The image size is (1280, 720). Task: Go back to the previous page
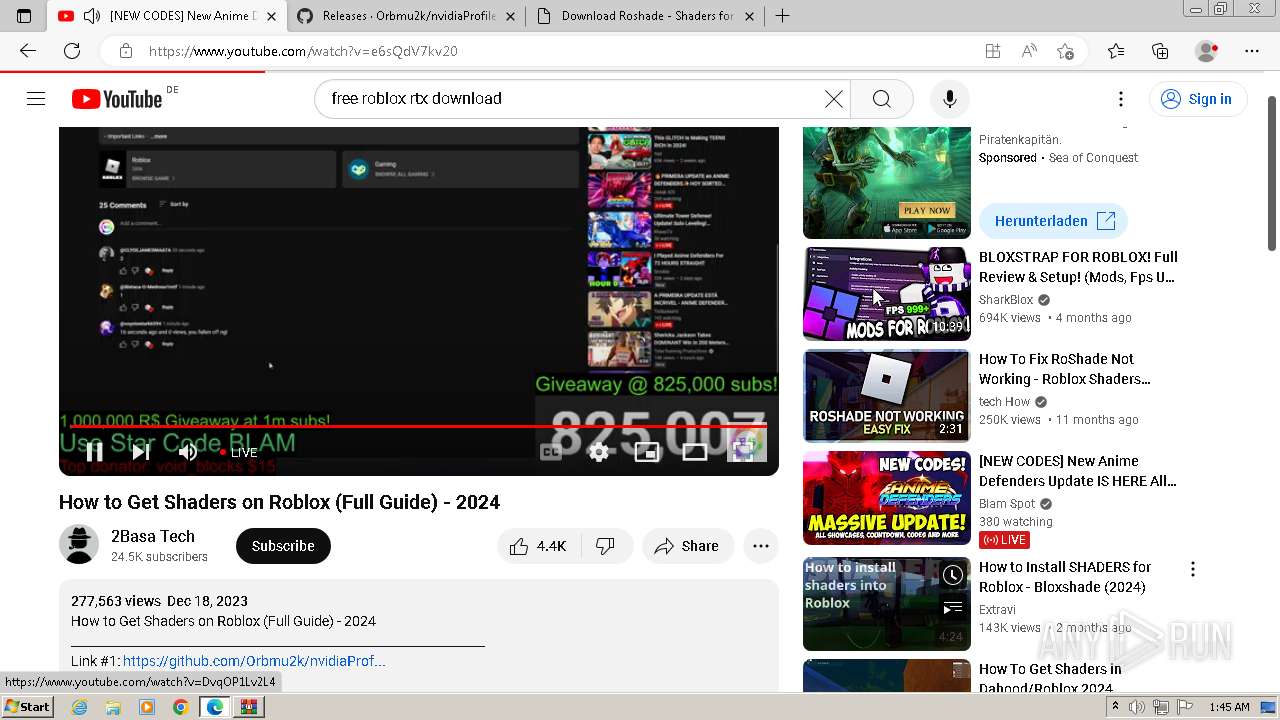pos(28,51)
